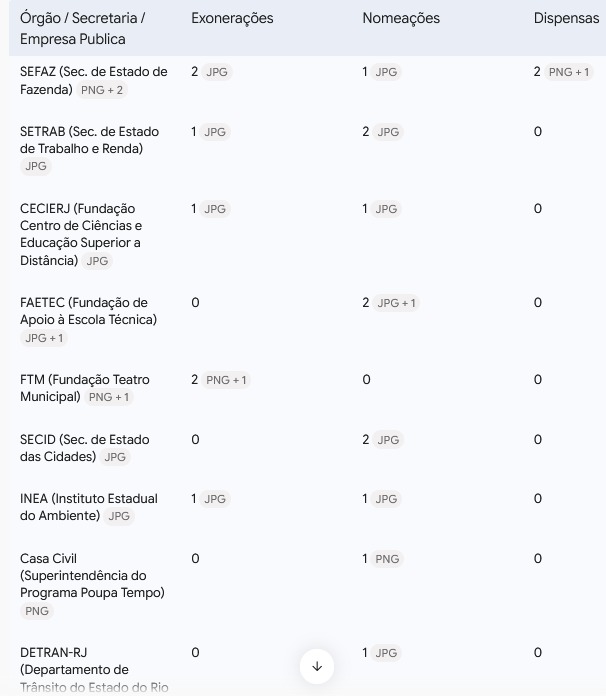
Task: Click JPG chip in SECID Nomeações cell
Action: 388,440
